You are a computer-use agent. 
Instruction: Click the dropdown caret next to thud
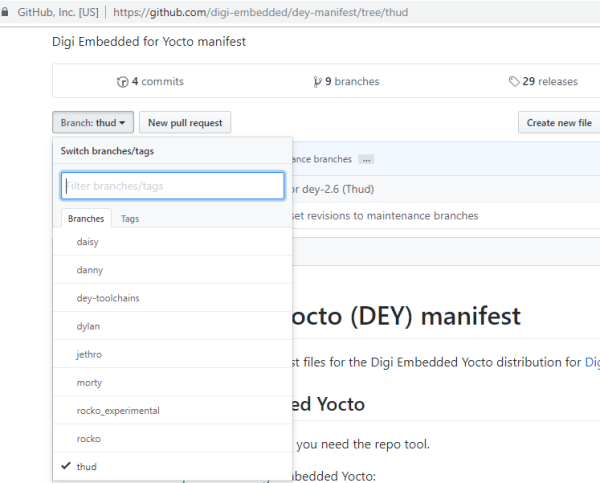pos(122,123)
